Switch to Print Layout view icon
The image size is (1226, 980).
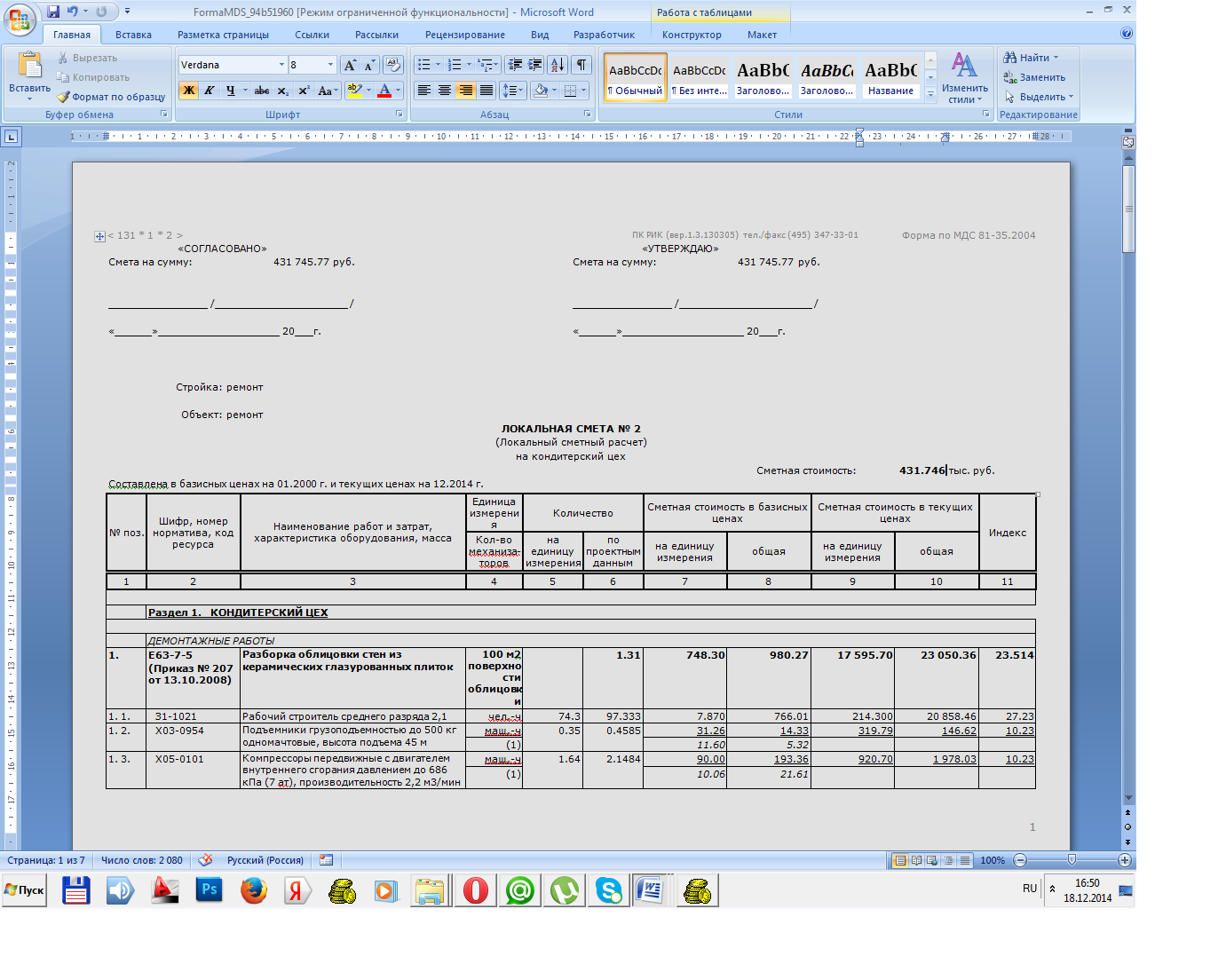pyautogui.click(x=900, y=860)
